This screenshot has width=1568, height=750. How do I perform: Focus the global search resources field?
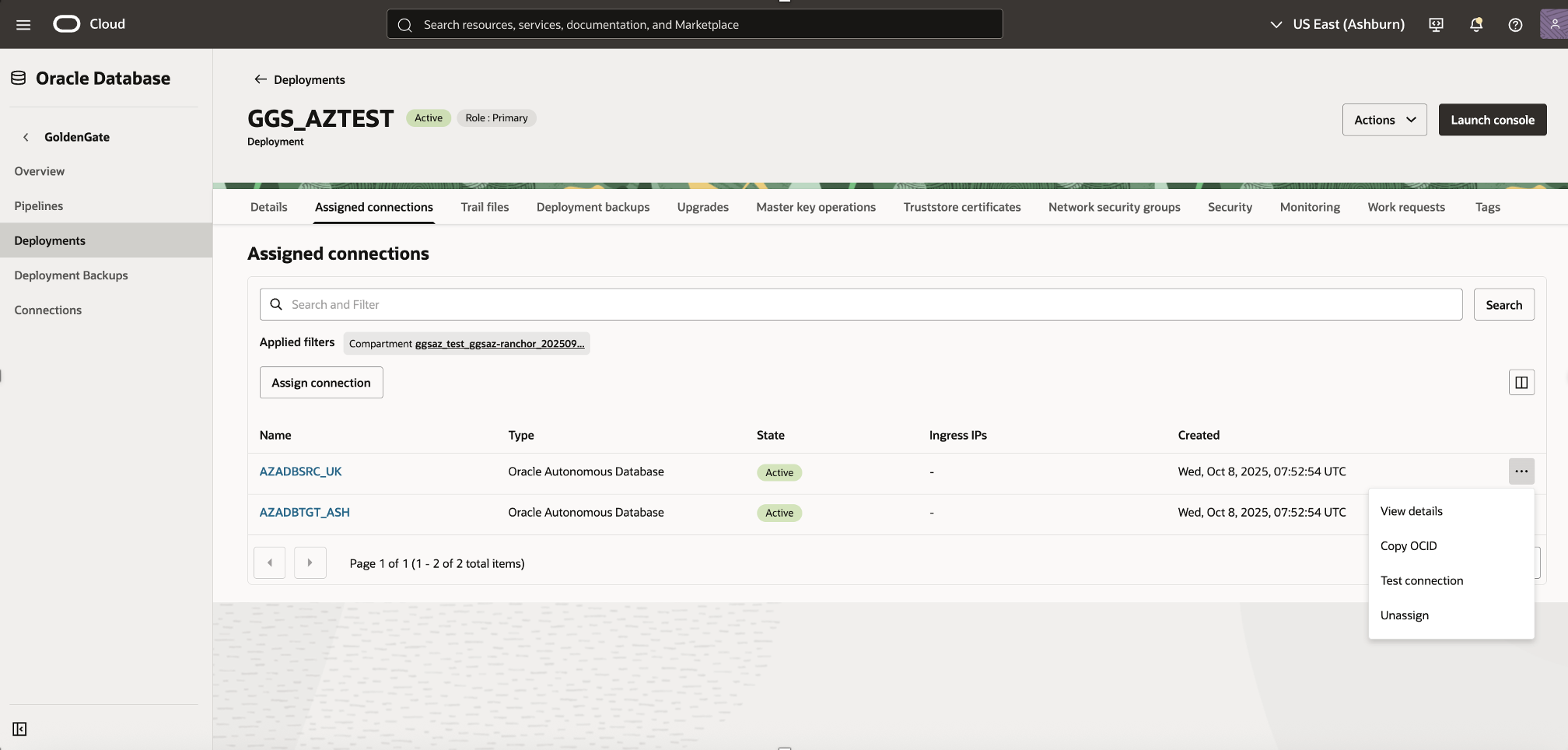pos(695,24)
